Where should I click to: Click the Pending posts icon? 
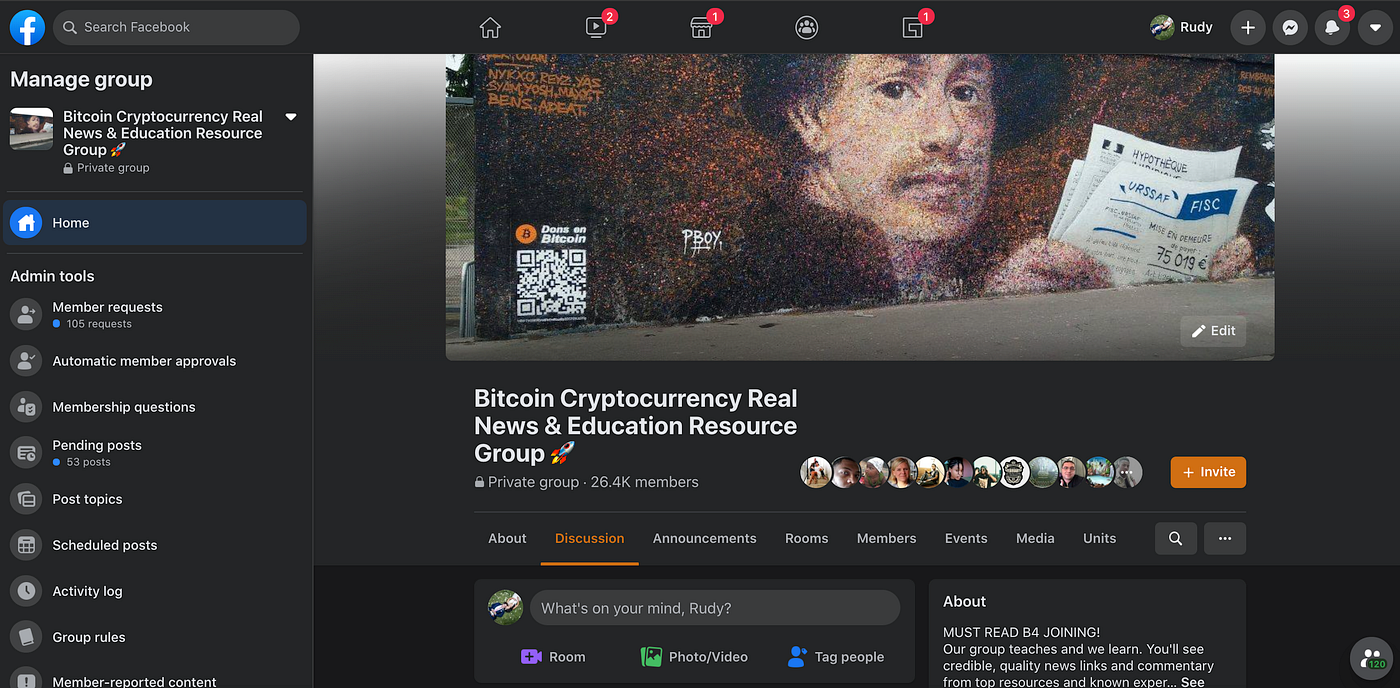[x=26, y=452]
